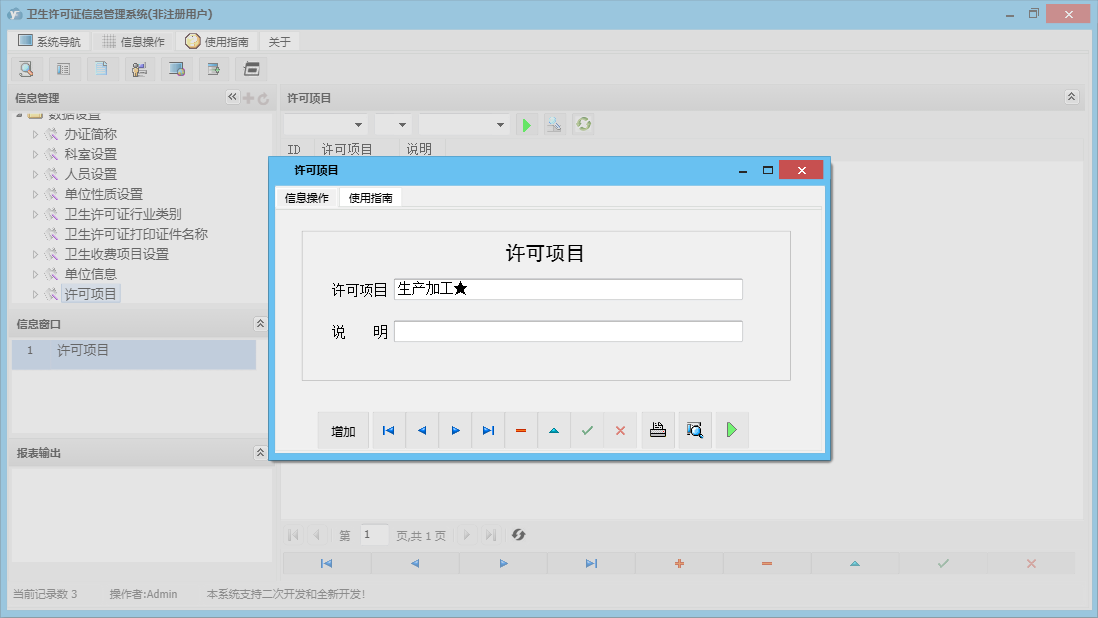This screenshot has height=618, width=1098.
Task: Click the refresh icon in the 许可项目 panel
Action: click(x=583, y=123)
